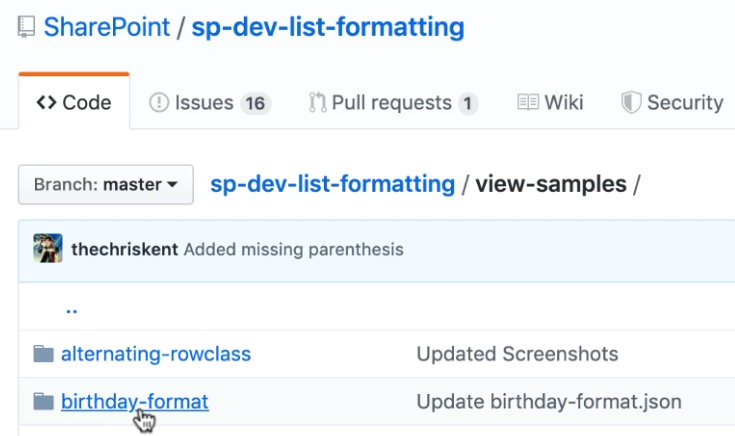Click the Code angle-brackets icon
Screen dimensions: 735x436
pos(46,102)
